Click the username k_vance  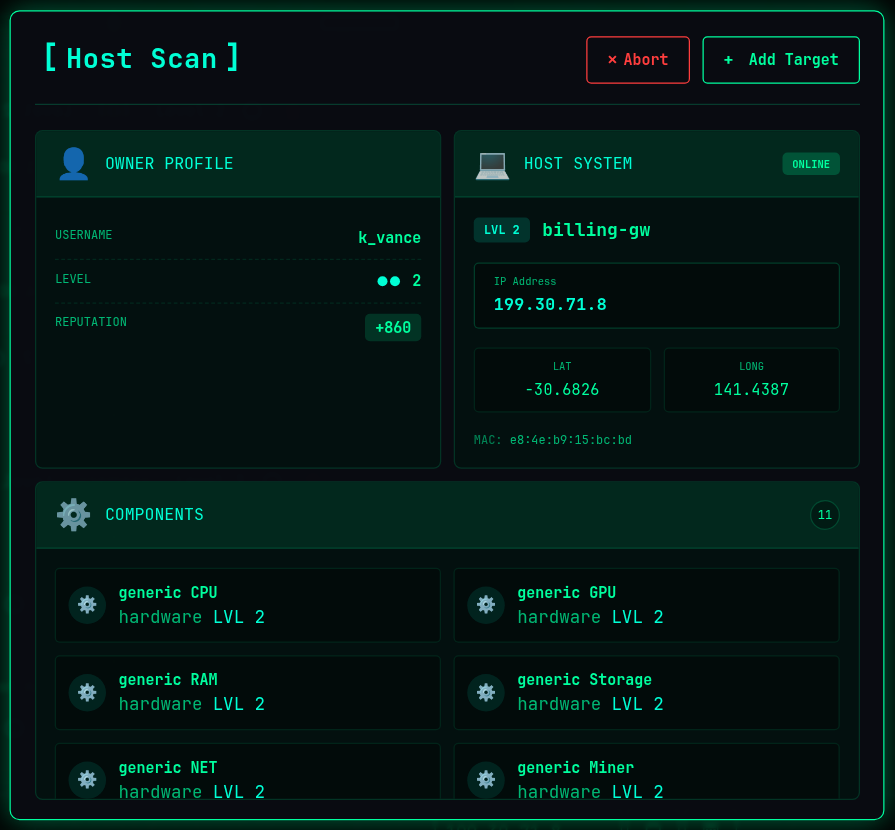click(389, 237)
